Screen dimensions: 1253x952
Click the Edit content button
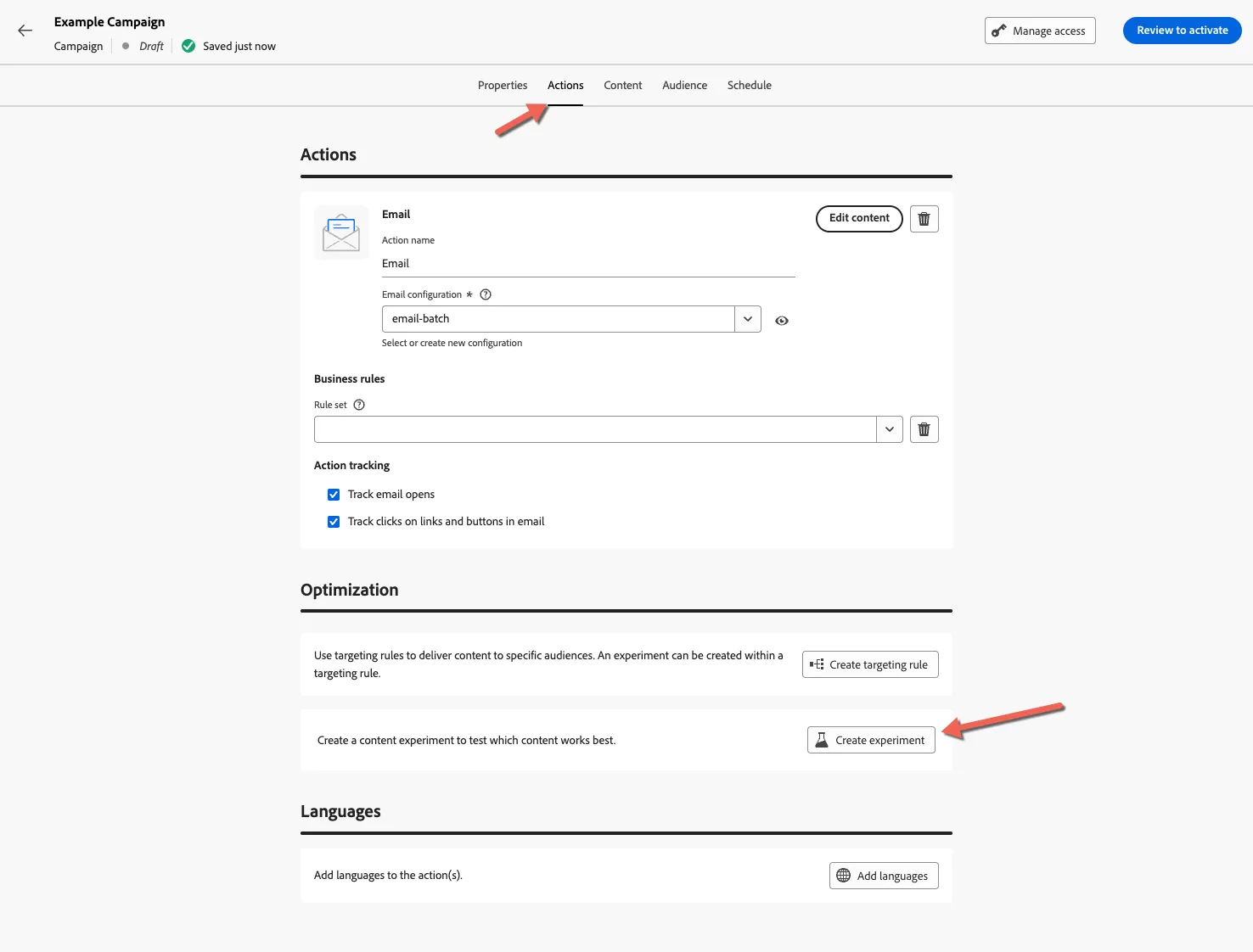coord(859,218)
